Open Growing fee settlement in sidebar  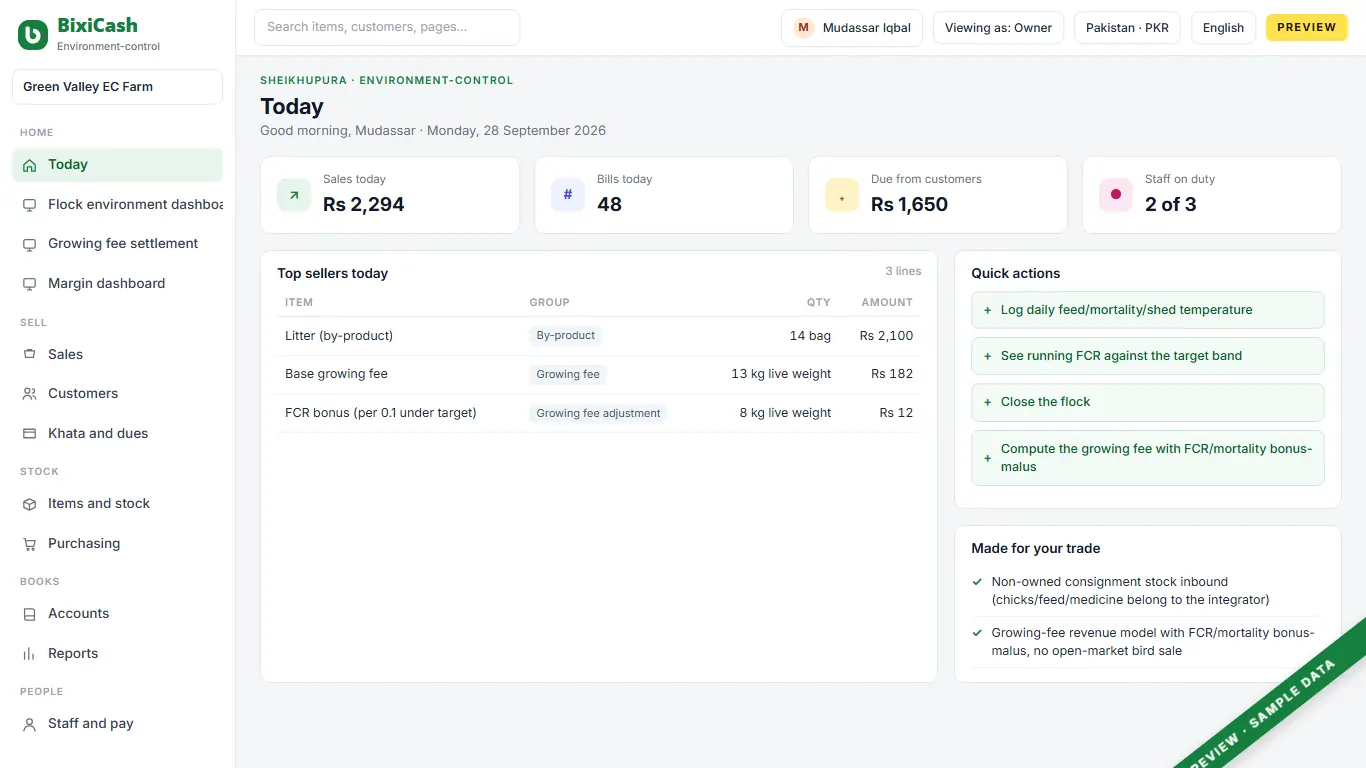click(117, 244)
